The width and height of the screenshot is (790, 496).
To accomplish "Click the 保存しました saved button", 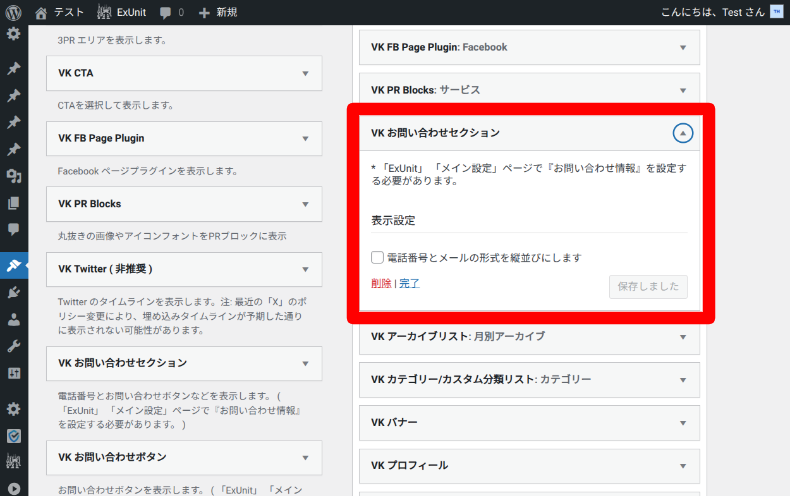I will click(x=648, y=286).
